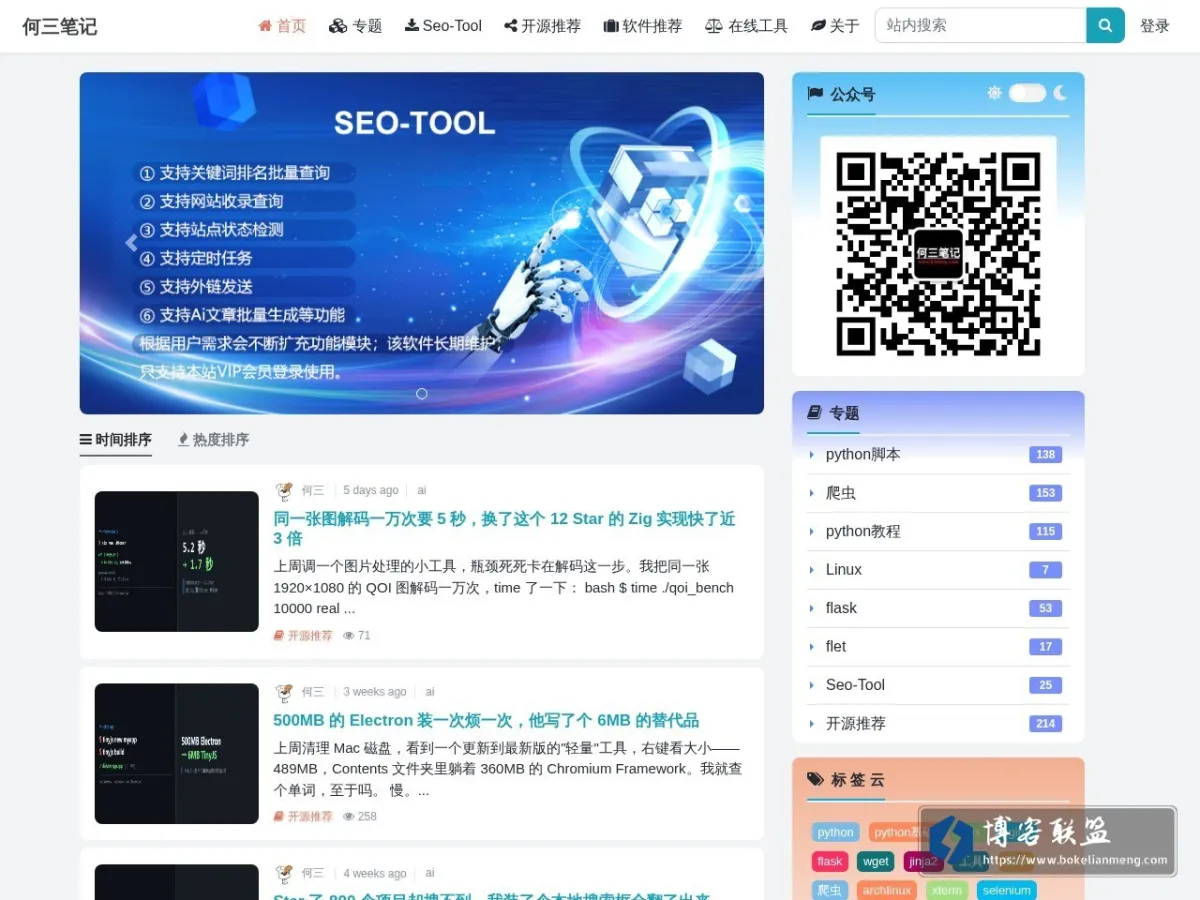Click the 何三笔记 site logo

(59, 26)
